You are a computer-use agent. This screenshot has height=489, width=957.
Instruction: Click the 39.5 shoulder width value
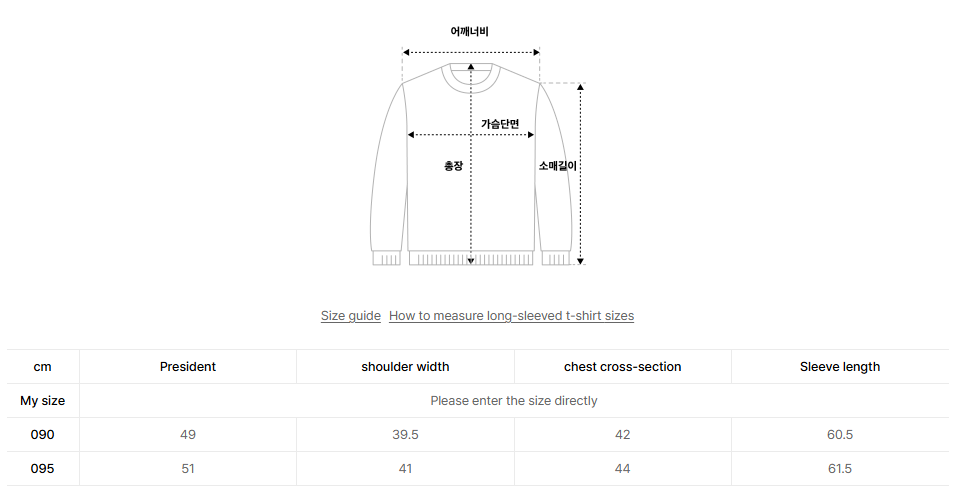click(405, 435)
